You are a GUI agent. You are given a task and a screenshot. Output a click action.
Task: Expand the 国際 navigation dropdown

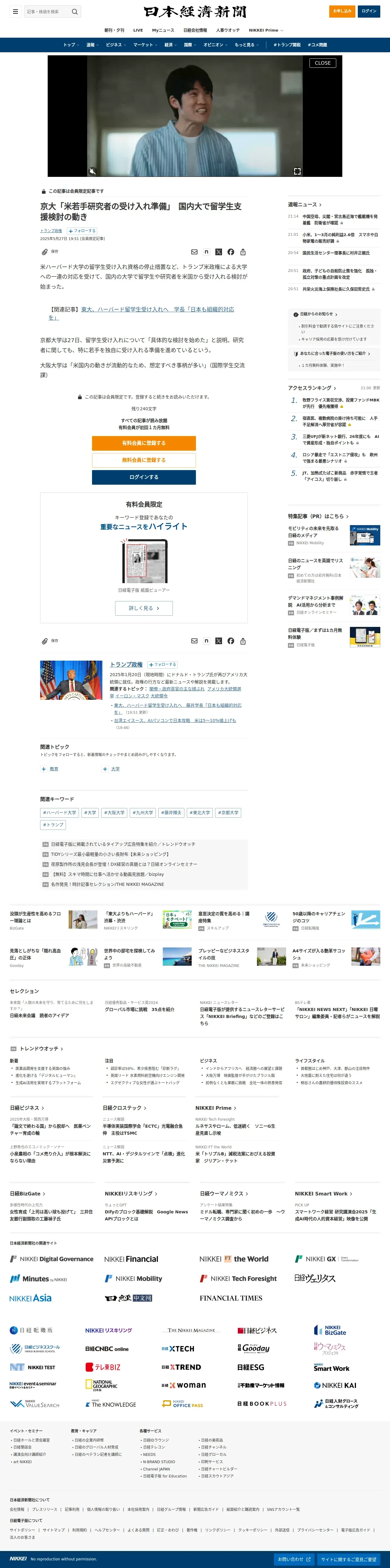[x=190, y=44]
